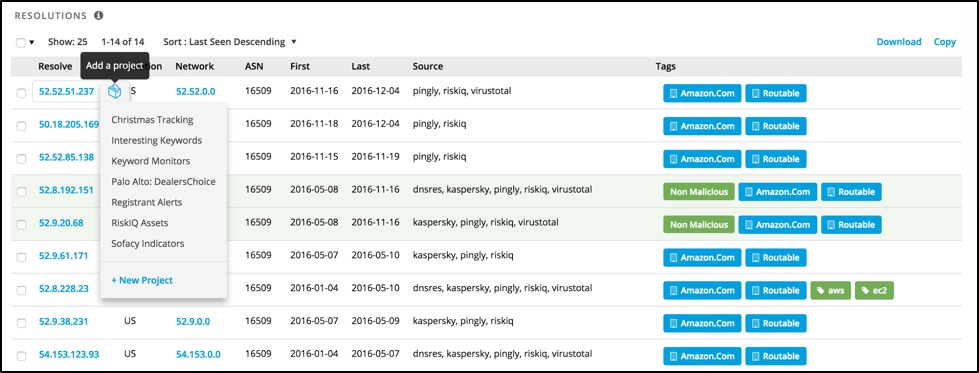Image resolution: width=979 pixels, height=373 pixels.
Task: Click the First column header
Action: coord(300,66)
